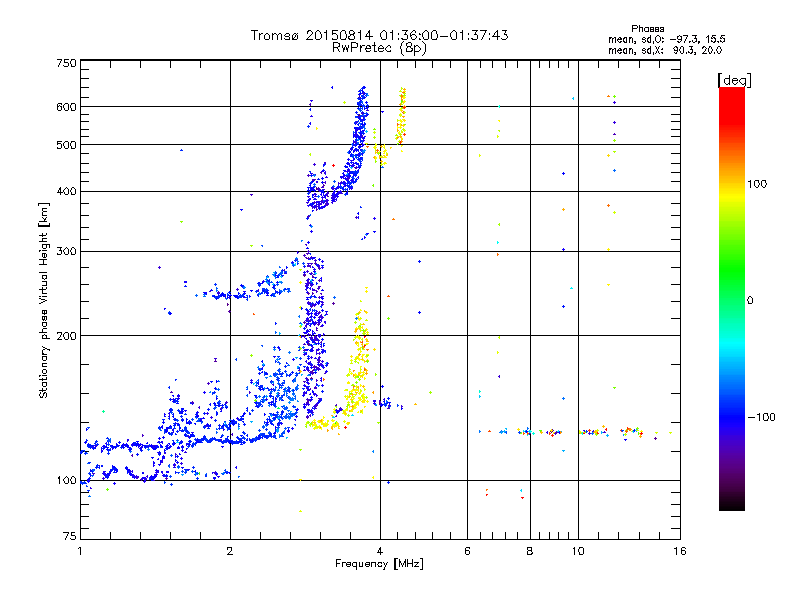Click the colorbar tick label '-100'
The height and width of the screenshot is (600, 800).
tap(761, 417)
